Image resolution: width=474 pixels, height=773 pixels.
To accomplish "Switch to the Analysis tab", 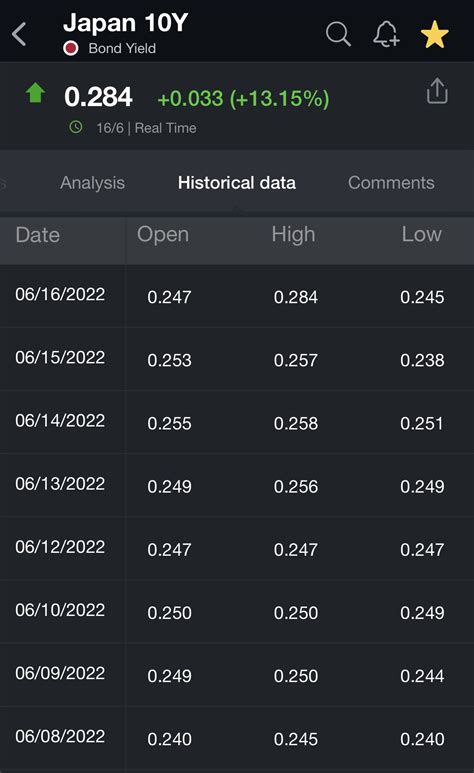I will click(92, 183).
